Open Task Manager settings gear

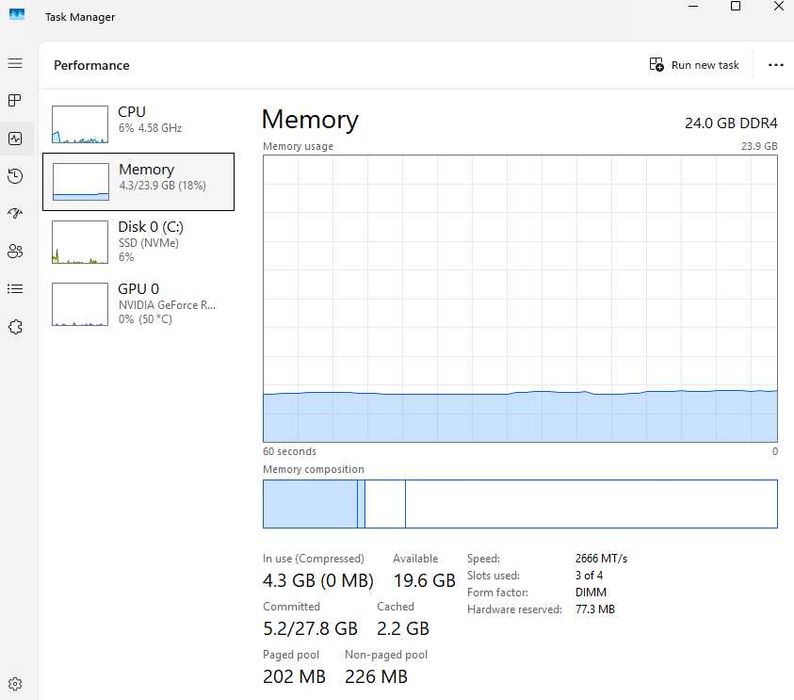tap(15, 684)
